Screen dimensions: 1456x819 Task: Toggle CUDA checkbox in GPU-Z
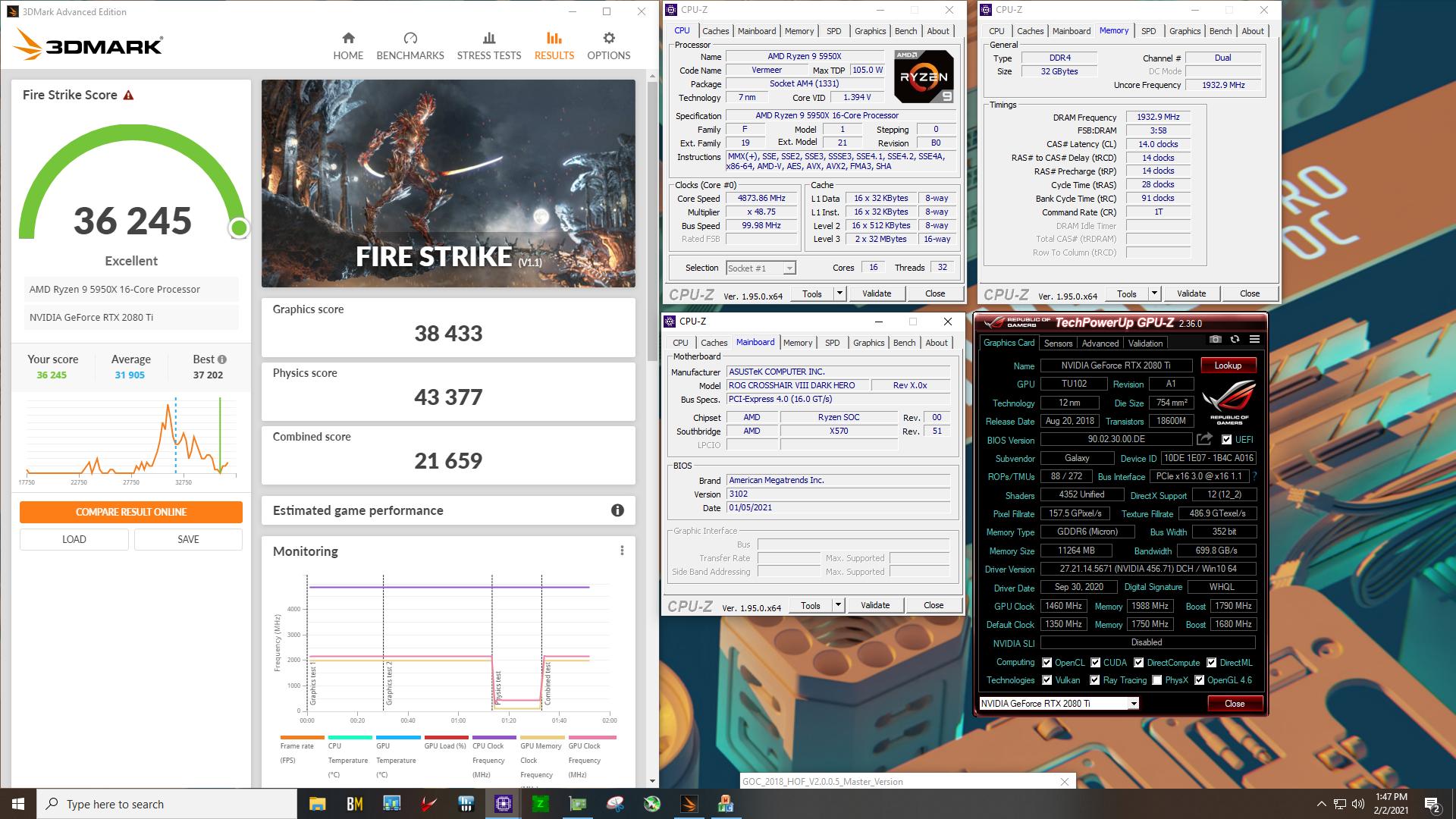pos(1095,662)
